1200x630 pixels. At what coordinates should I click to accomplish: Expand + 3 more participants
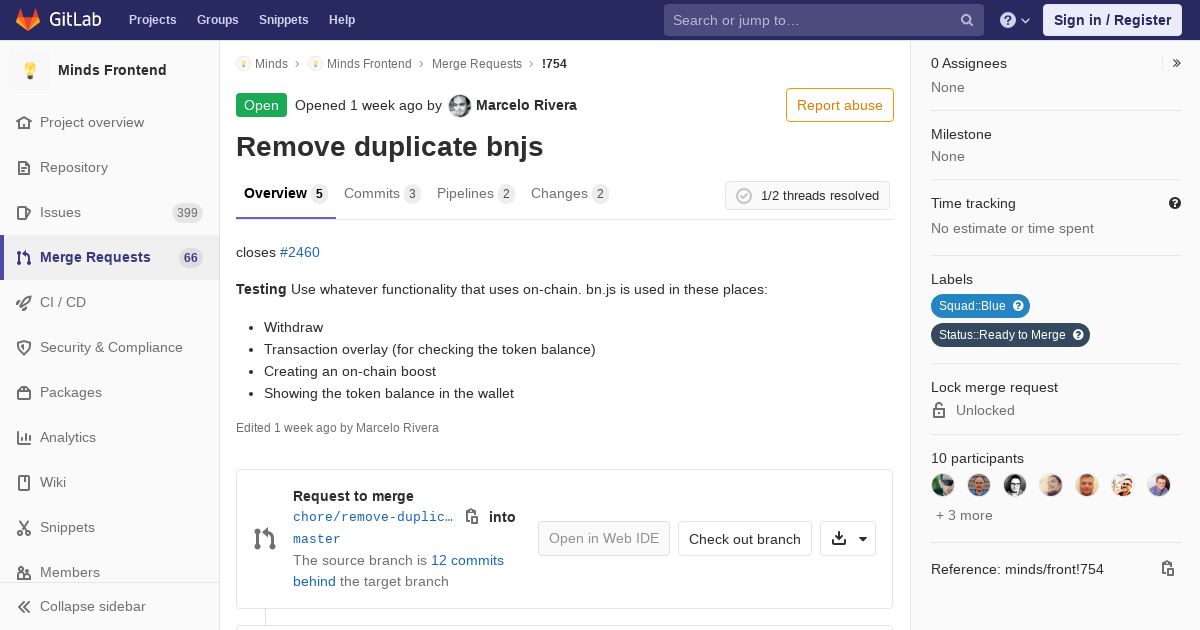[964, 515]
